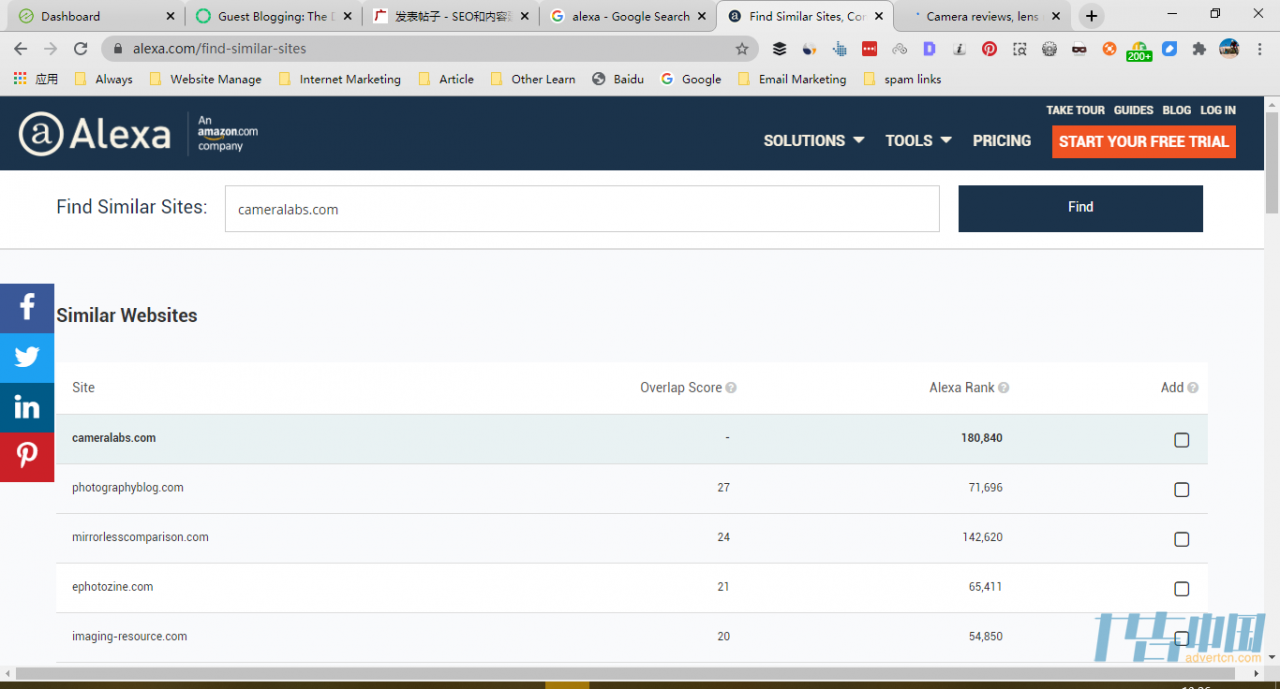The image size is (1280, 689).
Task: Open the screenshot search extension
Action: 1019,48
